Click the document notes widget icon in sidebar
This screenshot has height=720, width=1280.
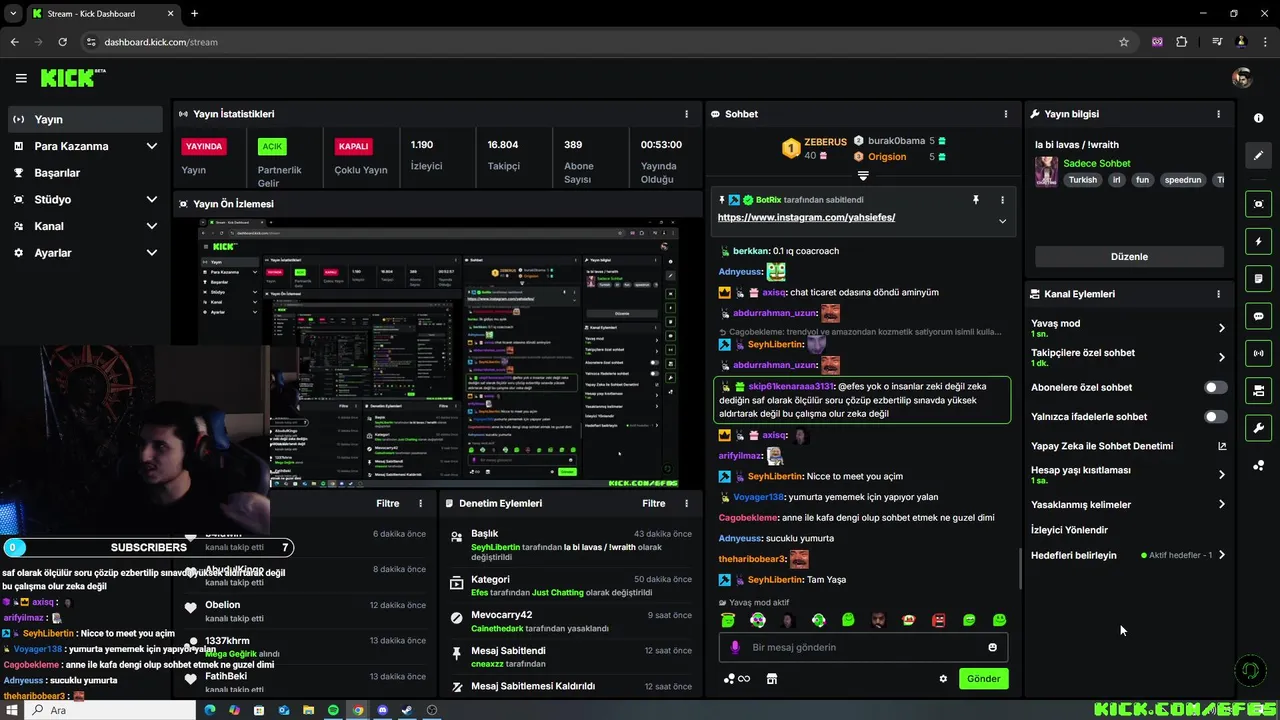pos(1258,279)
